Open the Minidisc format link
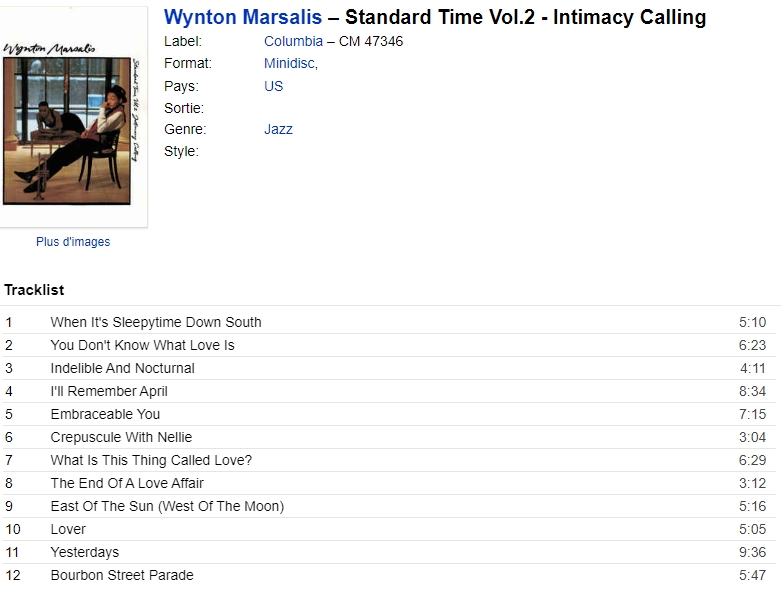784x601 pixels. coord(290,64)
